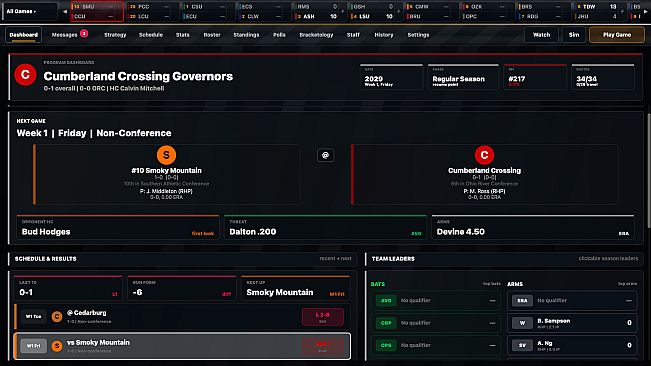Open the Strategy tab
The width and height of the screenshot is (651, 366).
click(115, 35)
